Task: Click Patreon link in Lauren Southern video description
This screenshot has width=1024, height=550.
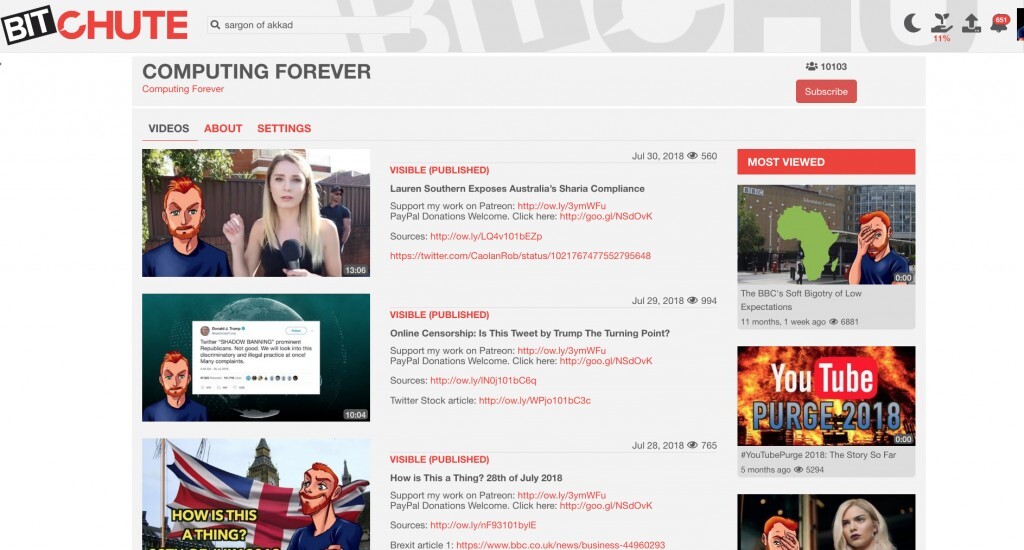Action: [x=562, y=206]
